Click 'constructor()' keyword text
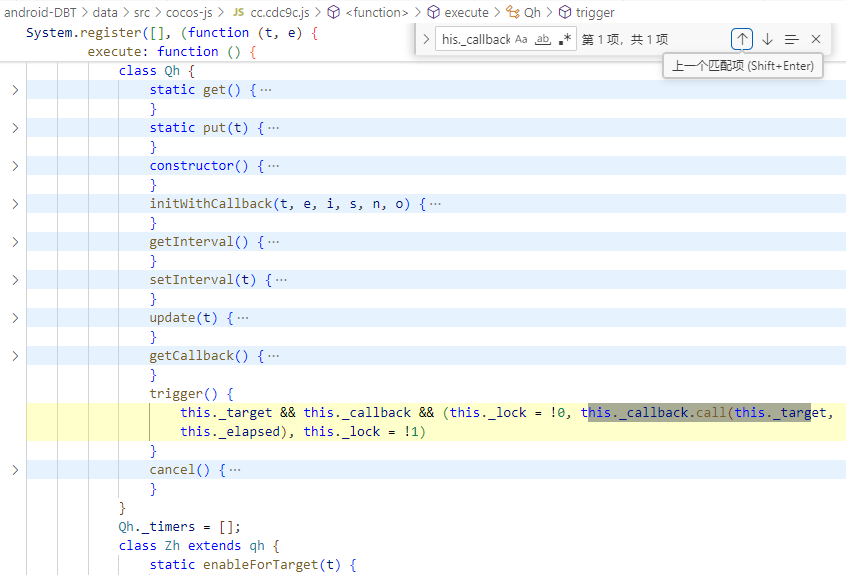This screenshot has height=575, width=846. (199, 166)
